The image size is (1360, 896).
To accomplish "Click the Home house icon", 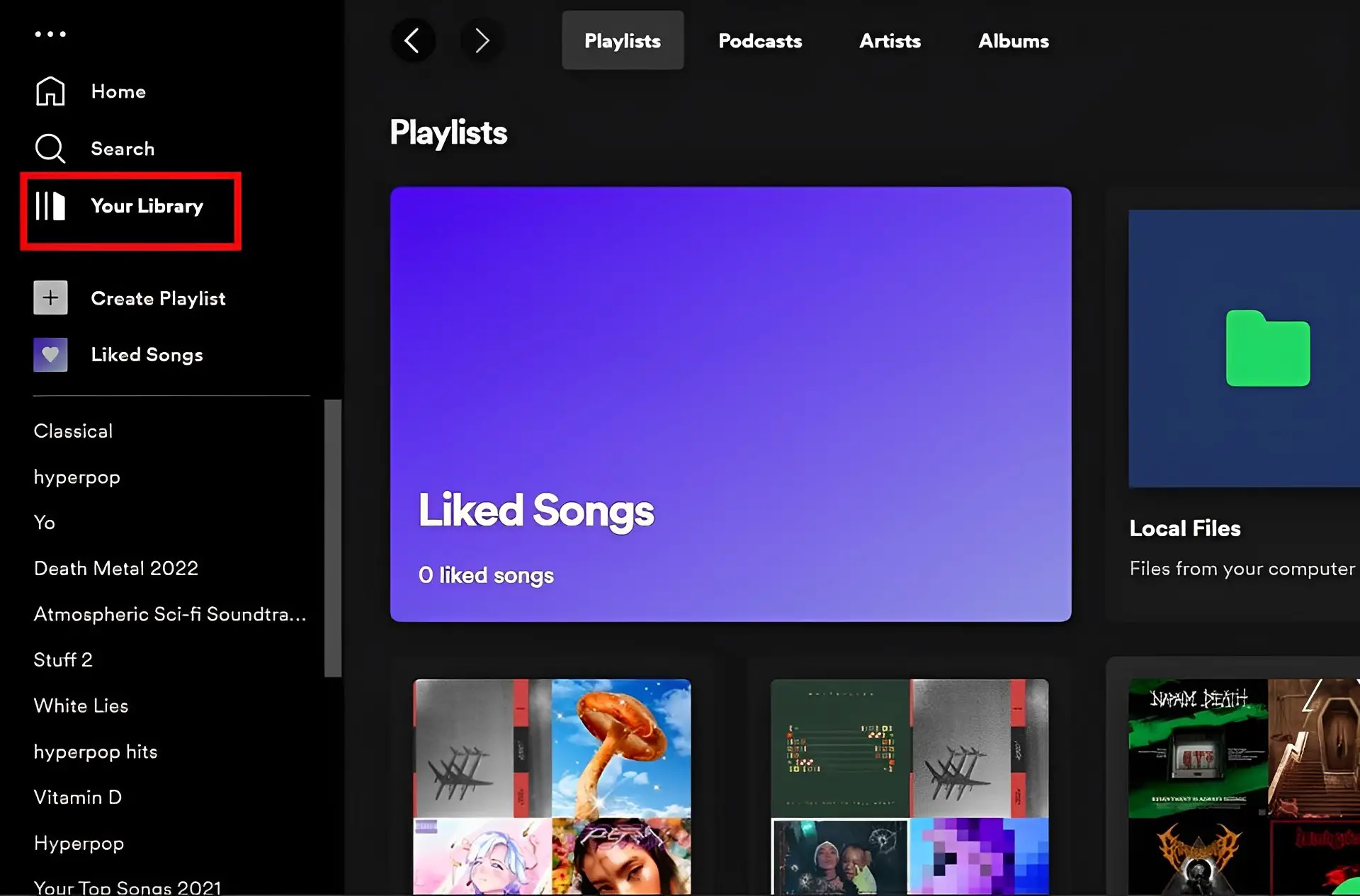I will [50, 91].
